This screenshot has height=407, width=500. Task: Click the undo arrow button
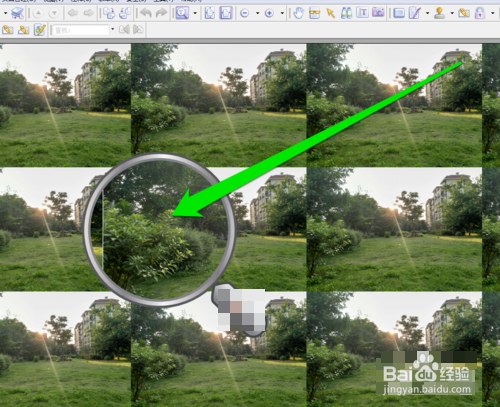[x=146, y=13]
